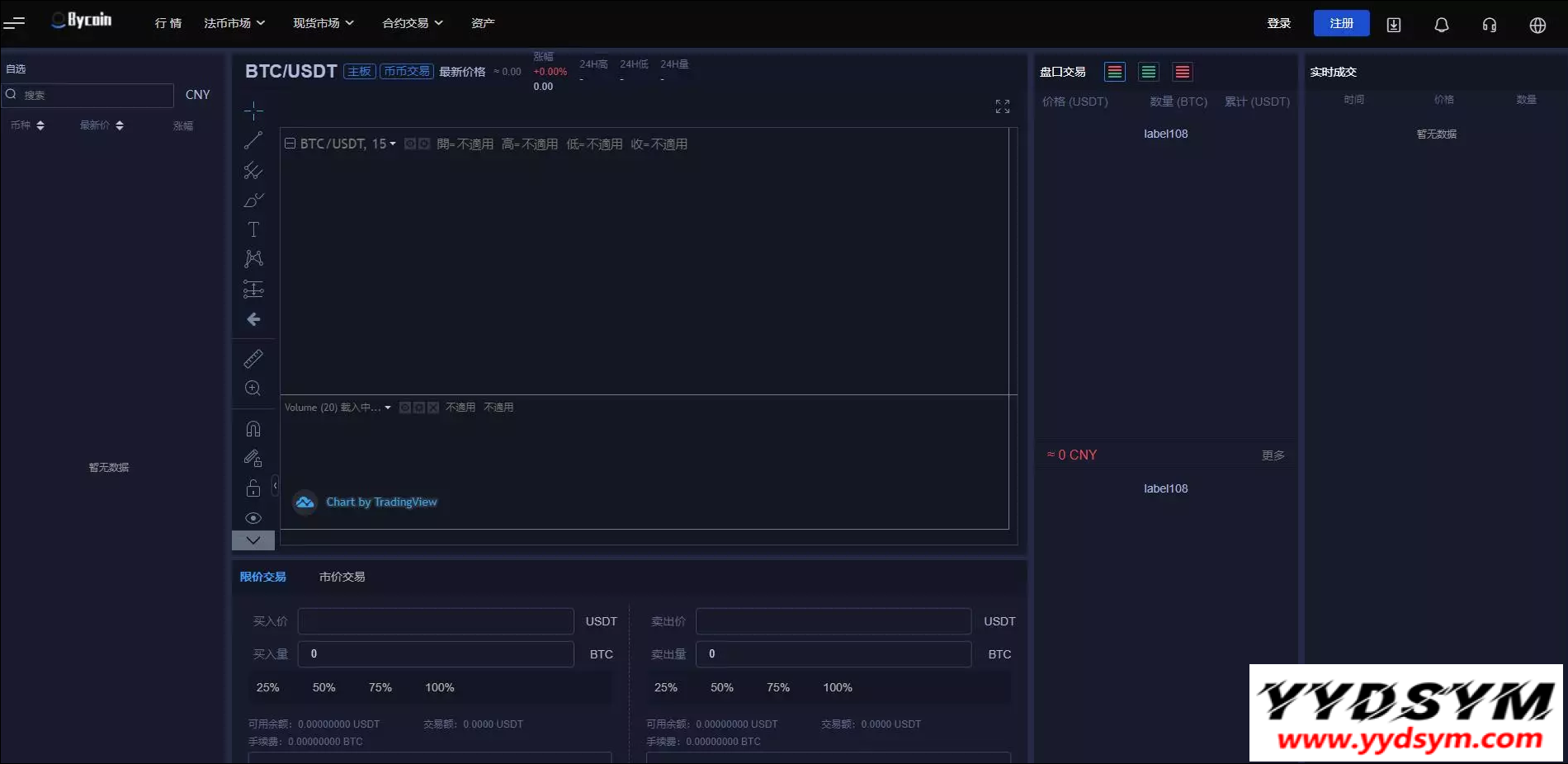This screenshot has height=764, width=1568.
Task: Choose the text annotation tool
Action: coord(253,229)
